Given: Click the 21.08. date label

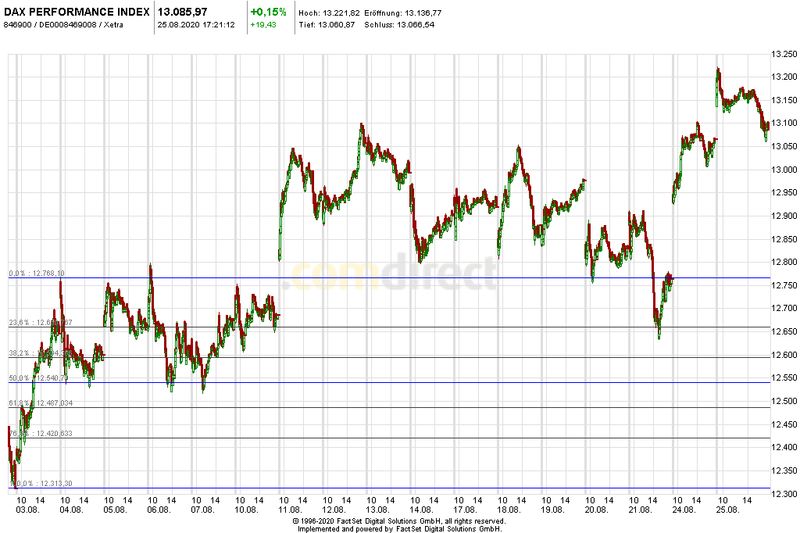Looking at the screenshot, I should pyautogui.click(x=640, y=510).
